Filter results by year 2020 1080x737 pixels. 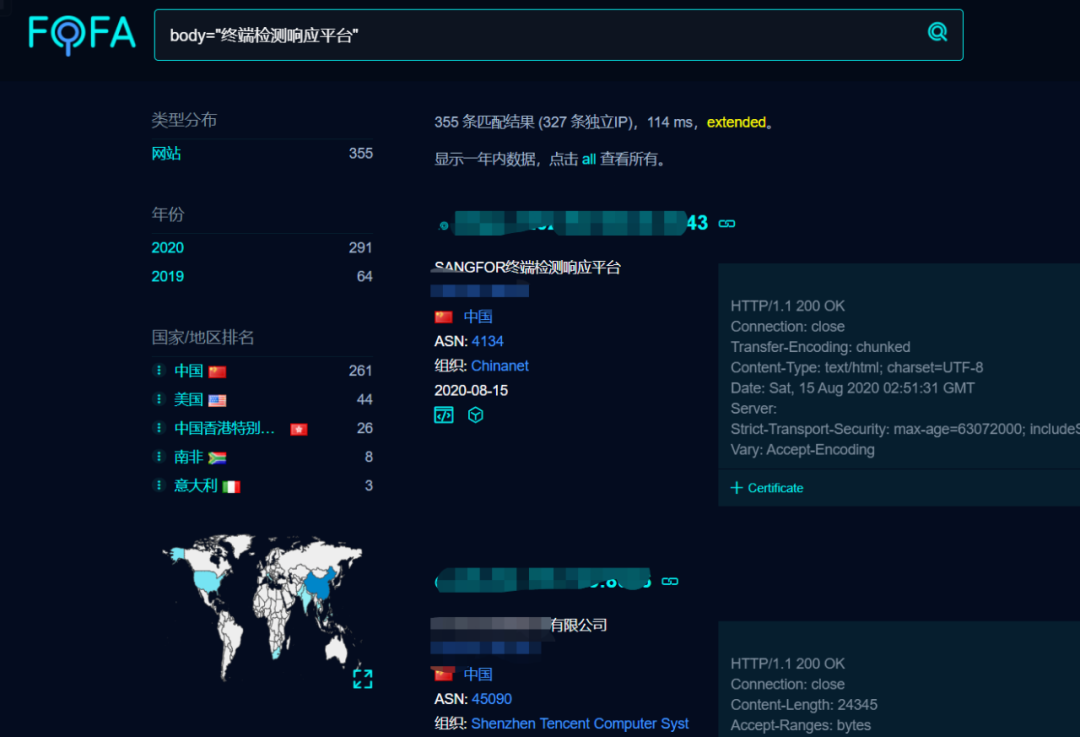click(167, 248)
